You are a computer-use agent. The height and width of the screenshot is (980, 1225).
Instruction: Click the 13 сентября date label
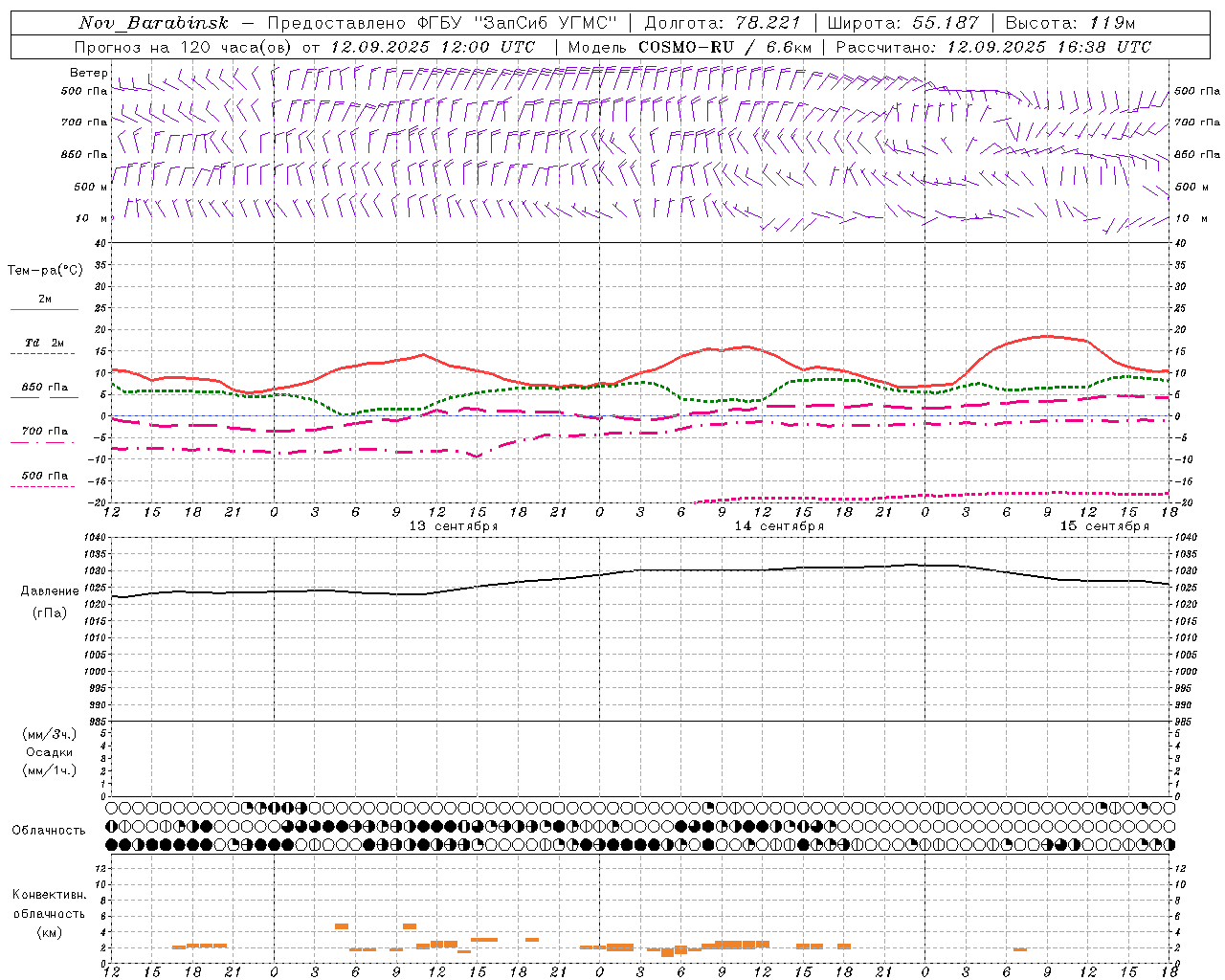[x=454, y=526]
